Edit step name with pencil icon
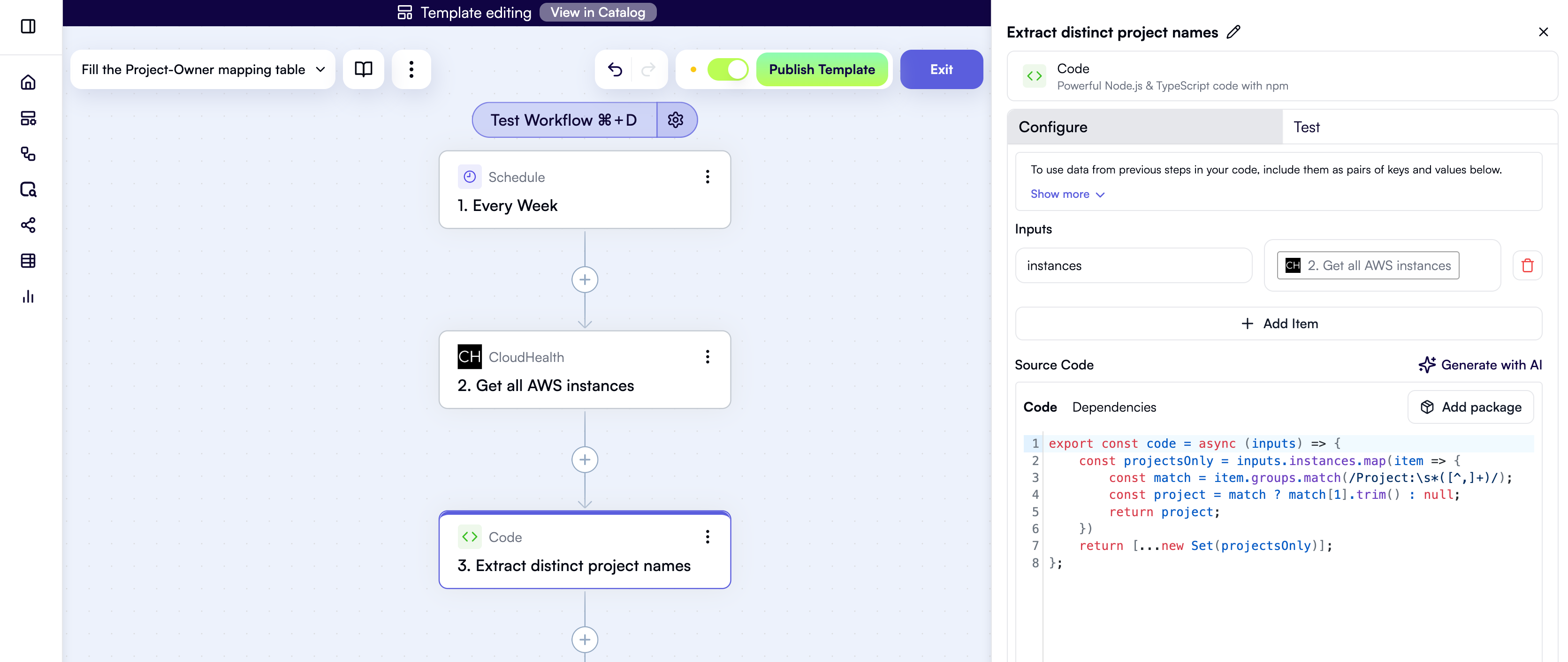The width and height of the screenshot is (1568, 662). 1233,32
